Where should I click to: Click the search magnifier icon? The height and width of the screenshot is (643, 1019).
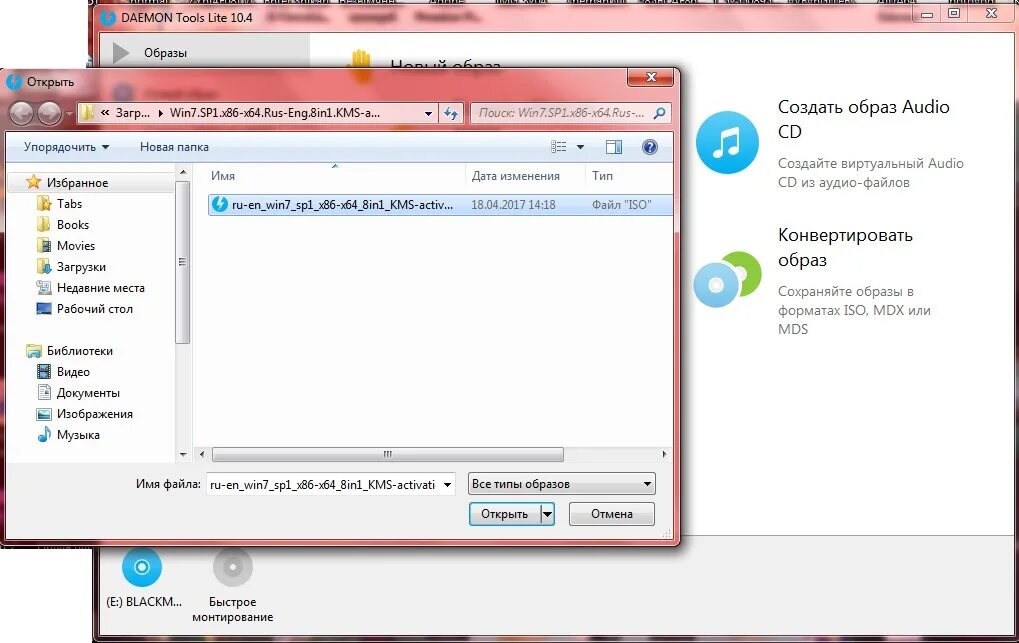coord(659,113)
